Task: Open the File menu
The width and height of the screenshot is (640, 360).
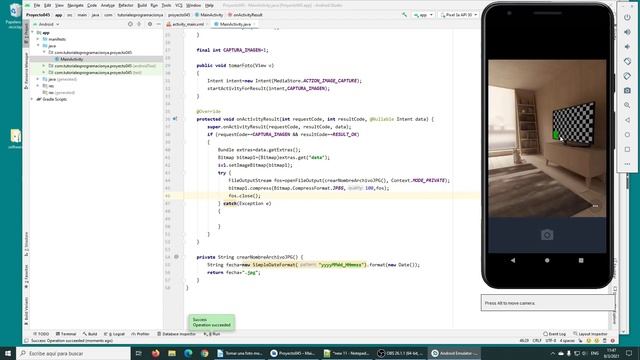Action: click(x=37, y=5)
